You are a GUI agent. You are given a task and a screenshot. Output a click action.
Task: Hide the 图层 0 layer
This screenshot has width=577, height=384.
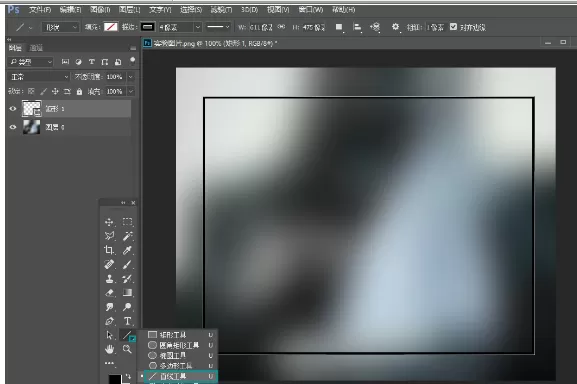coord(13,127)
